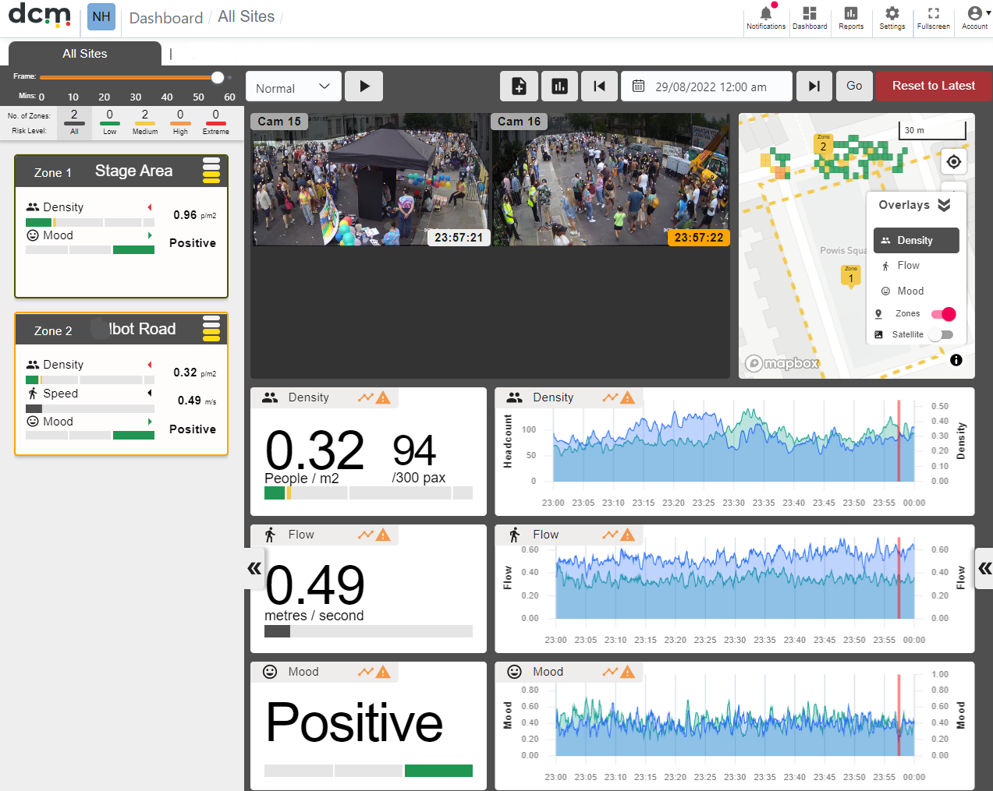Collapse the Overlays panel
Image resolution: width=993 pixels, height=791 pixels.
pos(944,205)
